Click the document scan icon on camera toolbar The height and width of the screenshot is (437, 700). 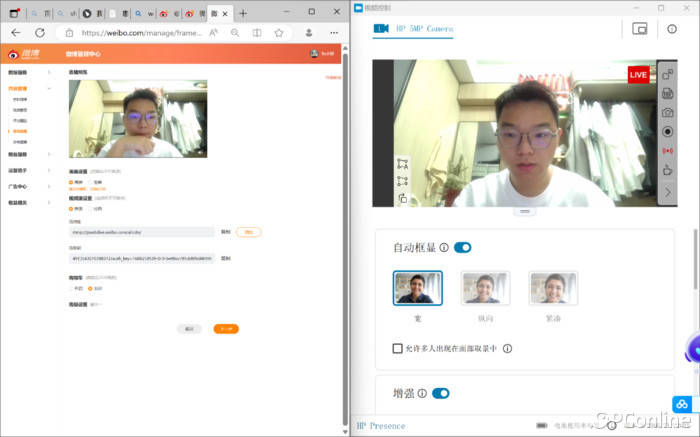tap(667, 93)
